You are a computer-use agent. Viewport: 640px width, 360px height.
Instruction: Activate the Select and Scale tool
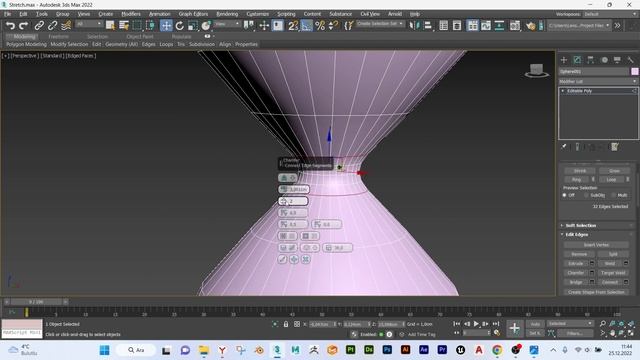click(x=193, y=26)
